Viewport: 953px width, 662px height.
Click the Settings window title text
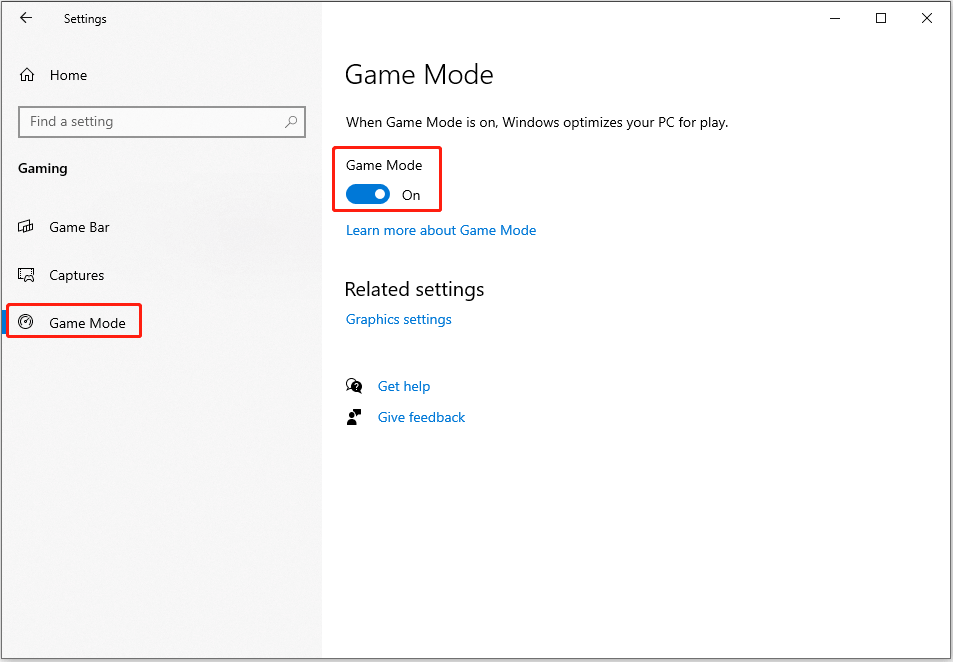tap(85, 19)
